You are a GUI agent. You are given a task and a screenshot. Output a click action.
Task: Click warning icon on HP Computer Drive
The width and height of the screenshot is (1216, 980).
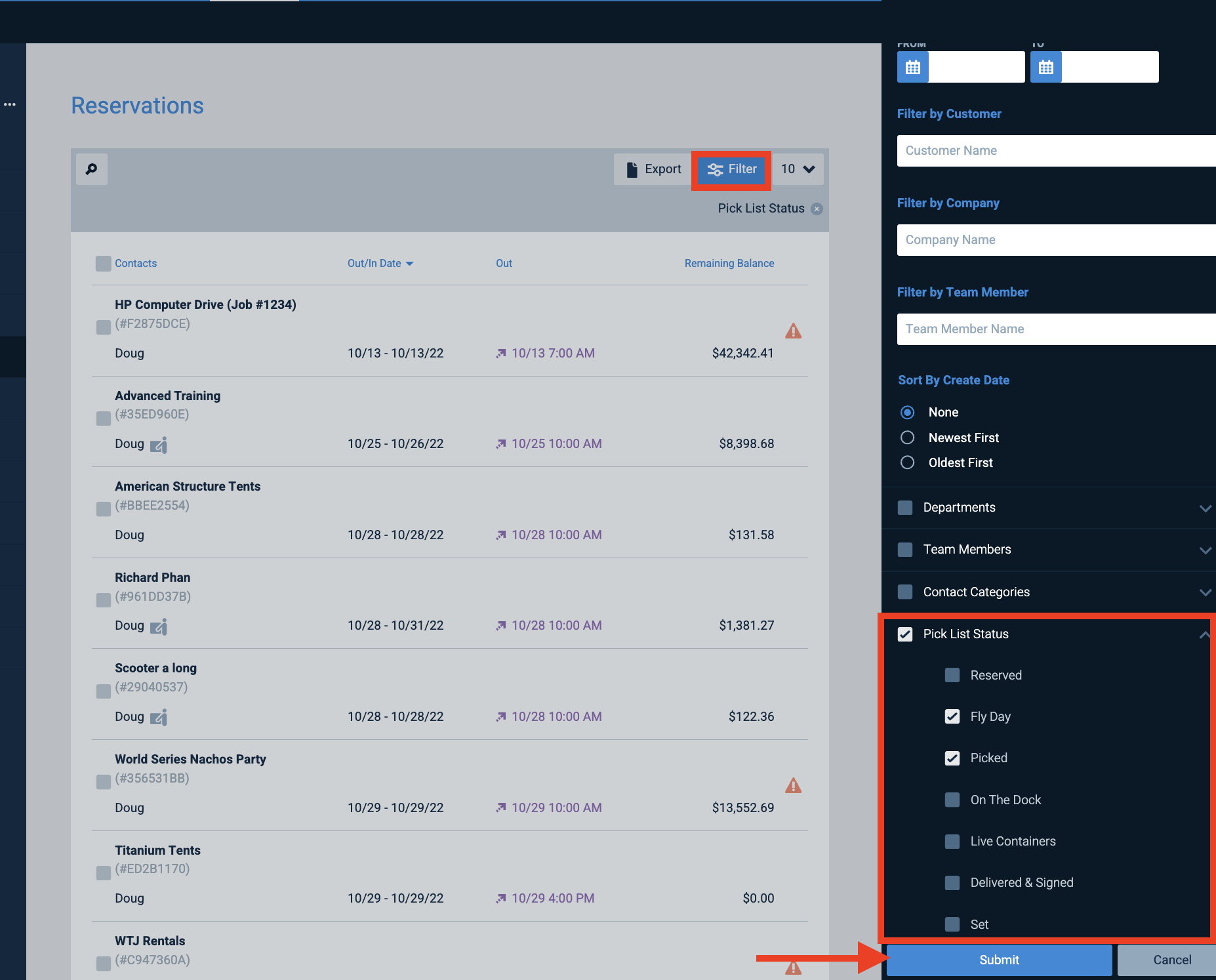(x=793, y=331)
